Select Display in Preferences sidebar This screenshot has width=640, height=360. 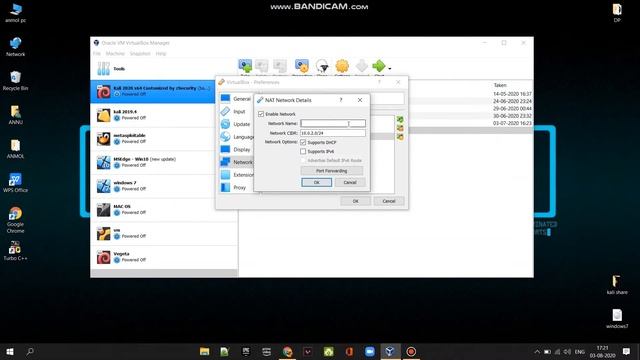[236, 149]
